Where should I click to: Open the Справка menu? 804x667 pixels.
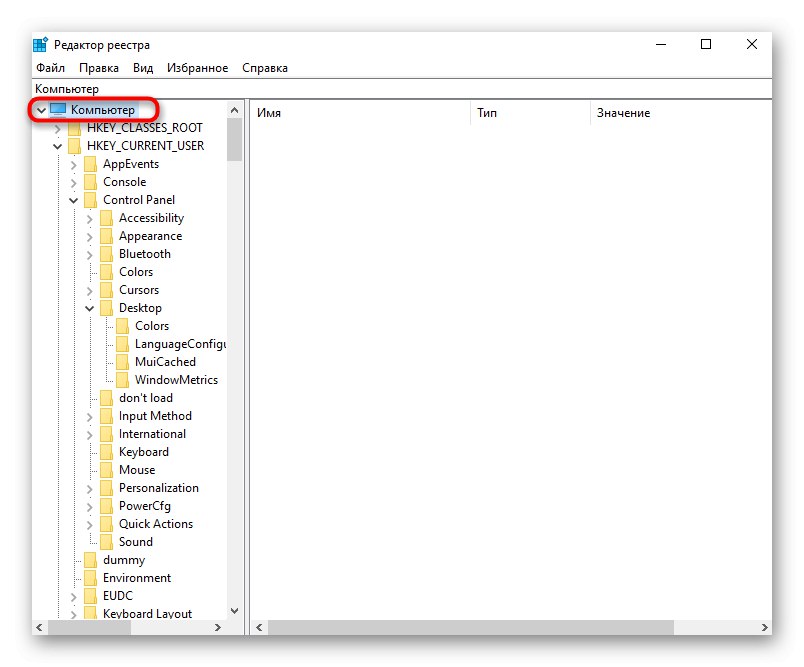265,68
